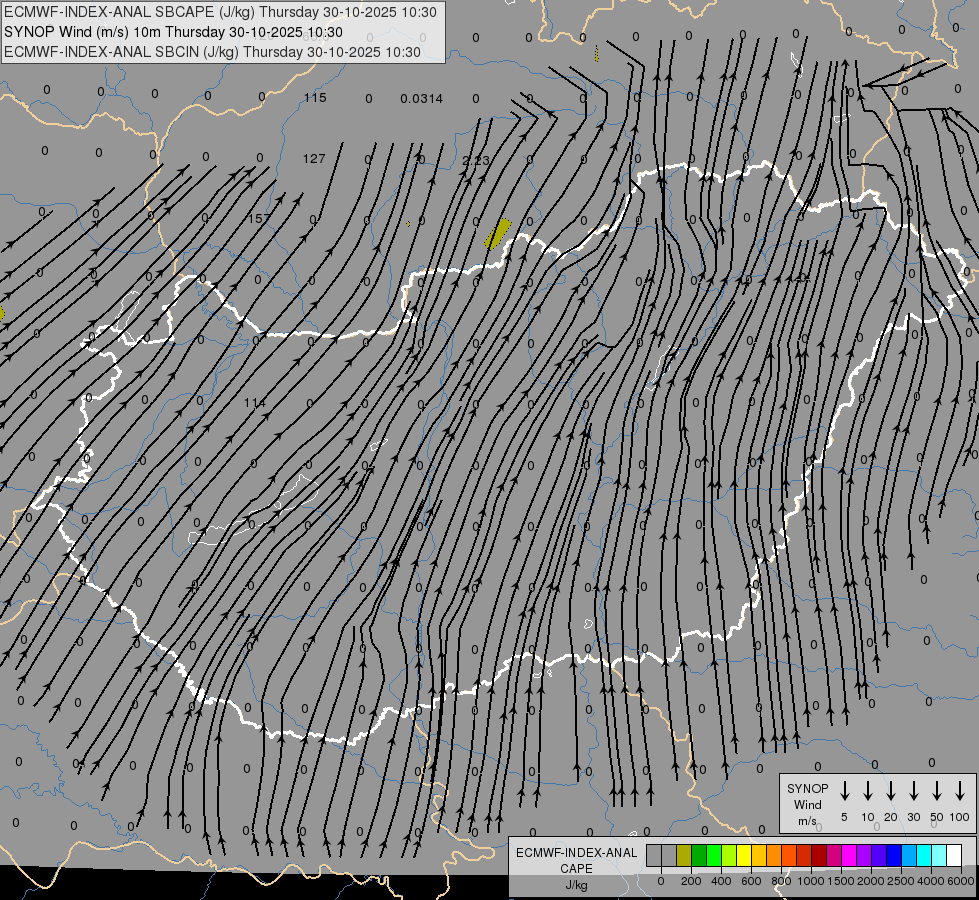Select the pure blue swatch near 2500
The width and height of the screenshot is (979, 900).
894,856
